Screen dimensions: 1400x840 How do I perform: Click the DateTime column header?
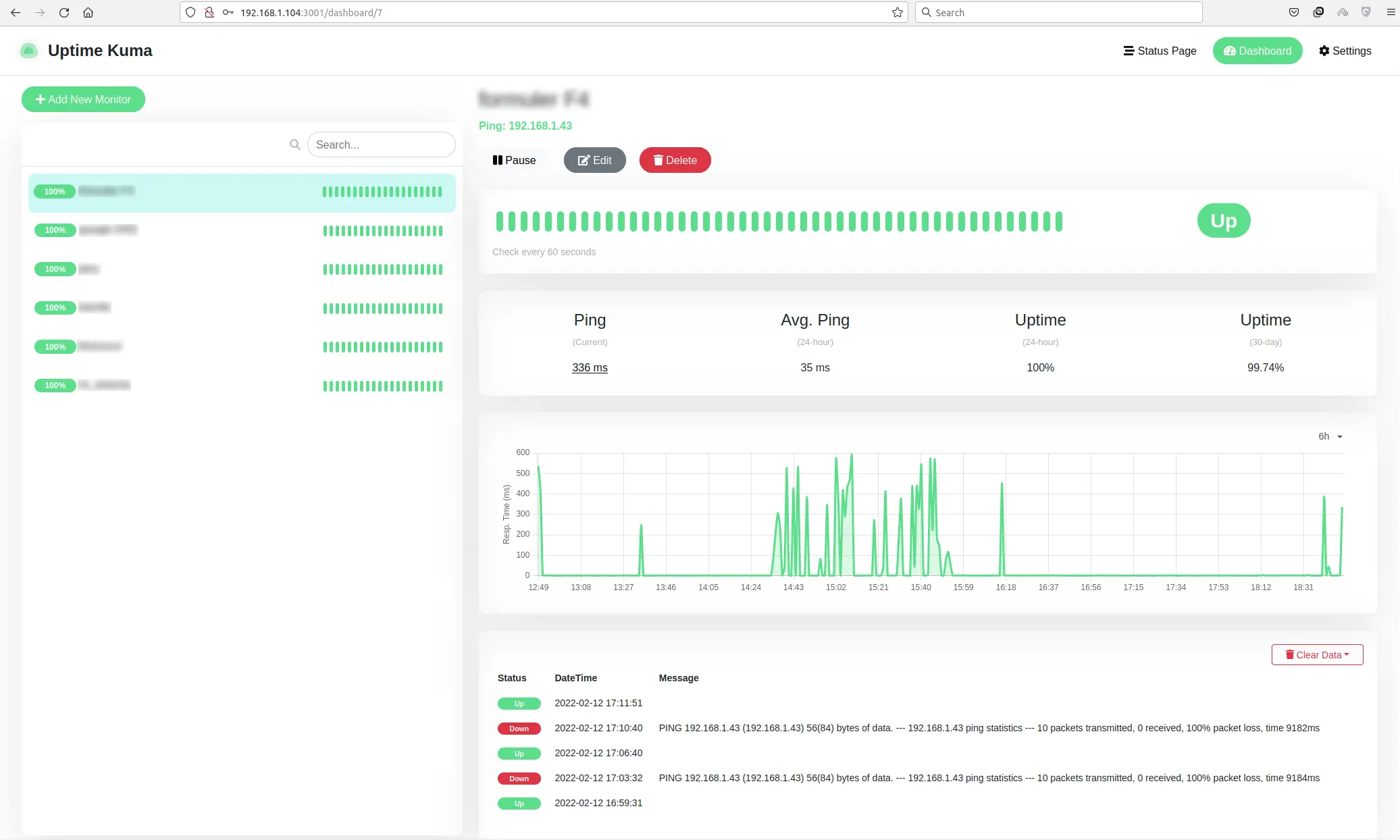tap(575, 678)
